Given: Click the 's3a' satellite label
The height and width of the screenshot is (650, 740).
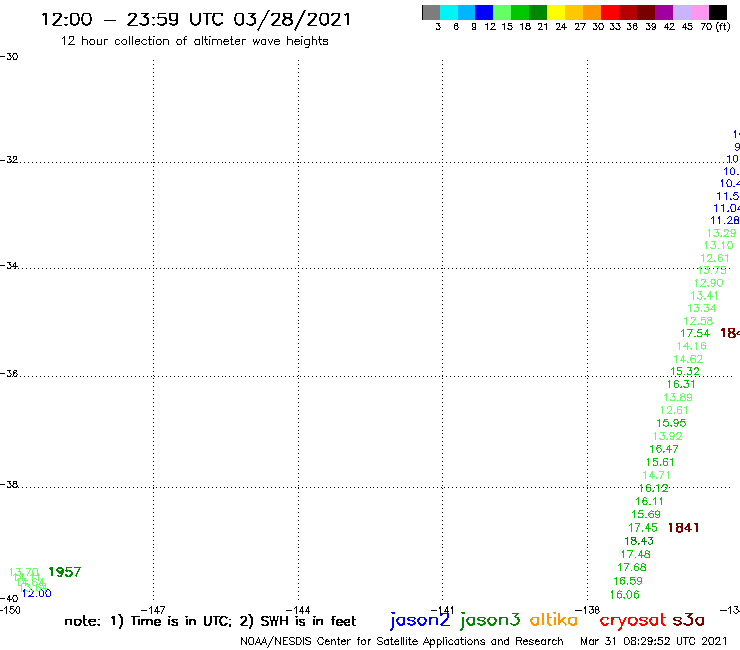Looking at the screenshot, I should click(x=688, y=620).
